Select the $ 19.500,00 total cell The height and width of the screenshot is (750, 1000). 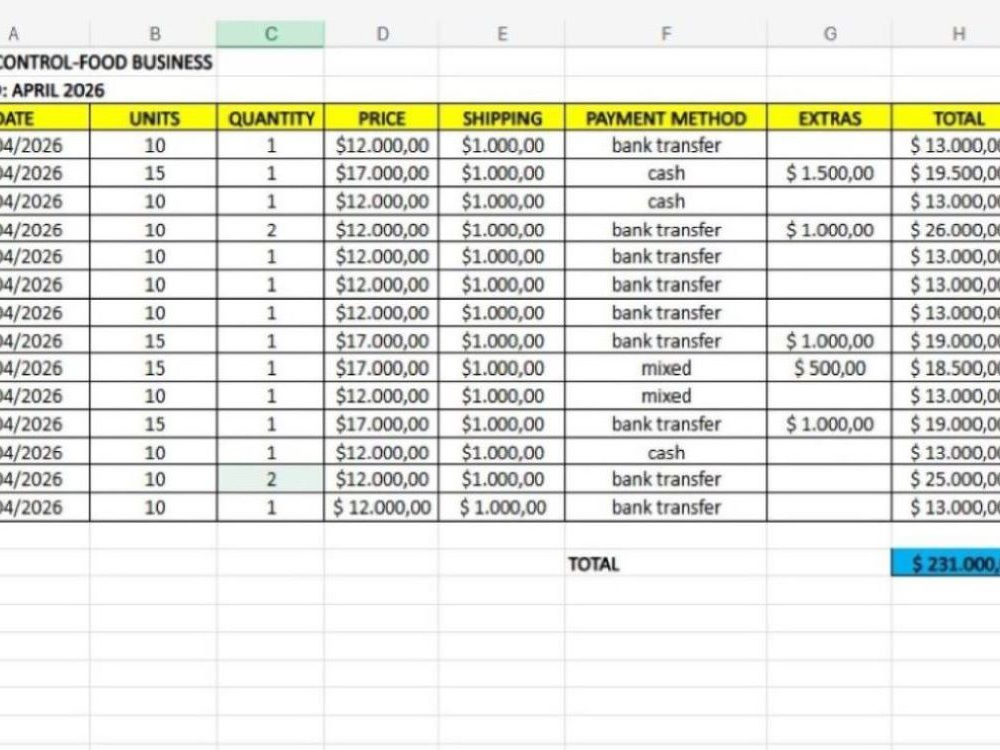(946, 173)
